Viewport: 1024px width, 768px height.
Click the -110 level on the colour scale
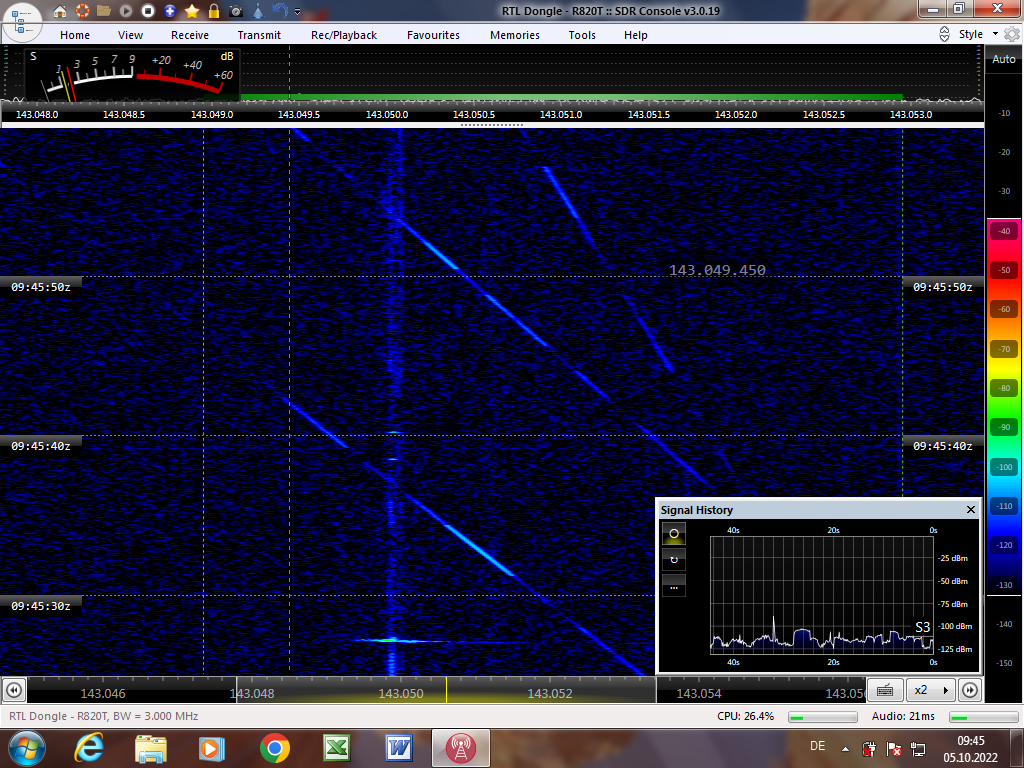(1004, 506)
